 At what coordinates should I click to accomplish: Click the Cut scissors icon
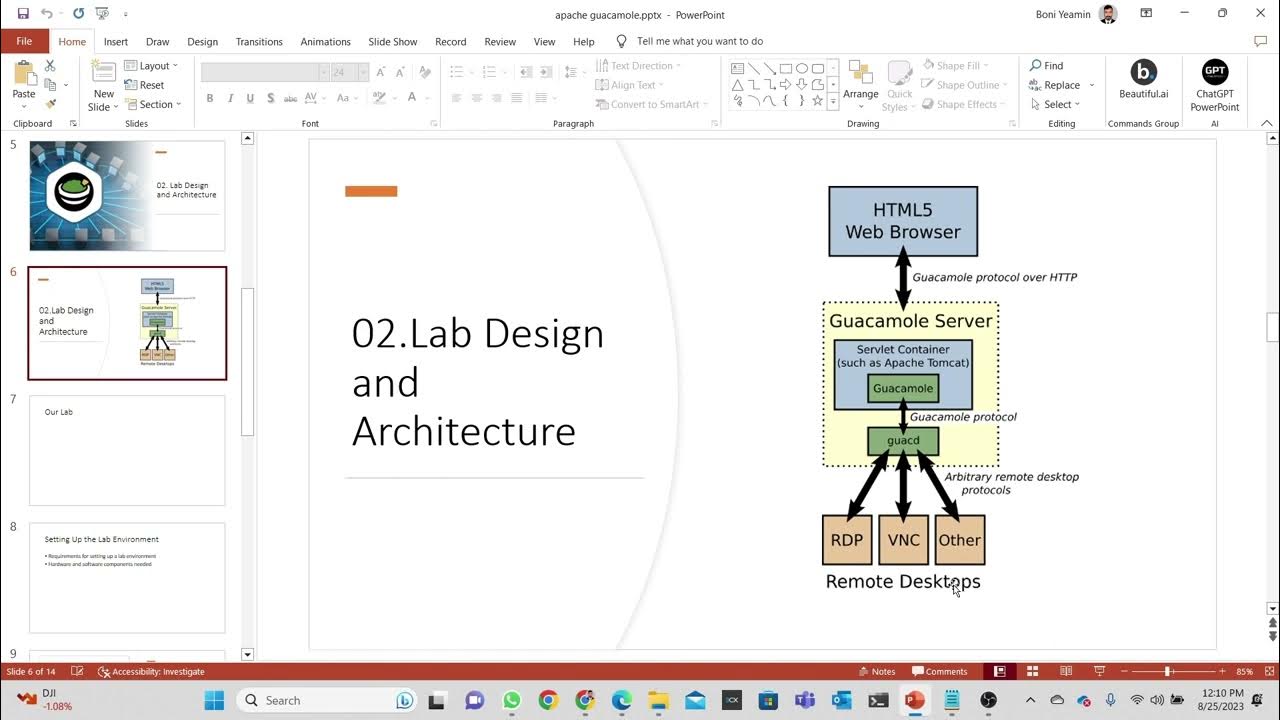coord(50,66)
